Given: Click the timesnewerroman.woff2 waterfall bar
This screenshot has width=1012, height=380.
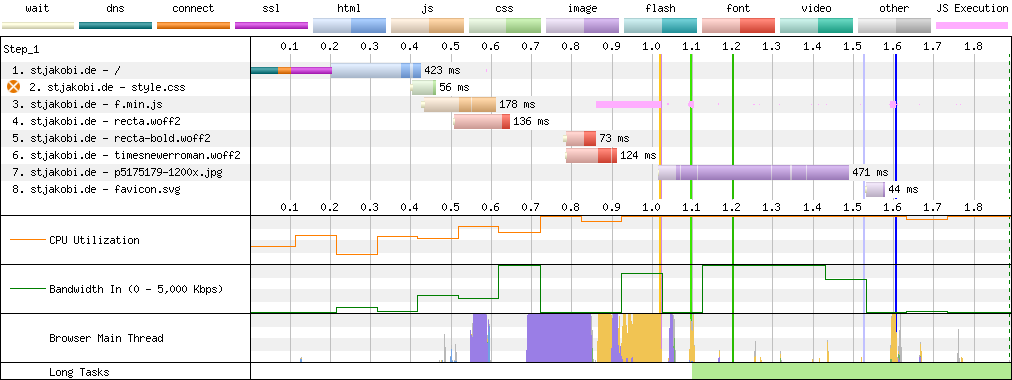Looking at the screenshot, I should pos(592,155).
